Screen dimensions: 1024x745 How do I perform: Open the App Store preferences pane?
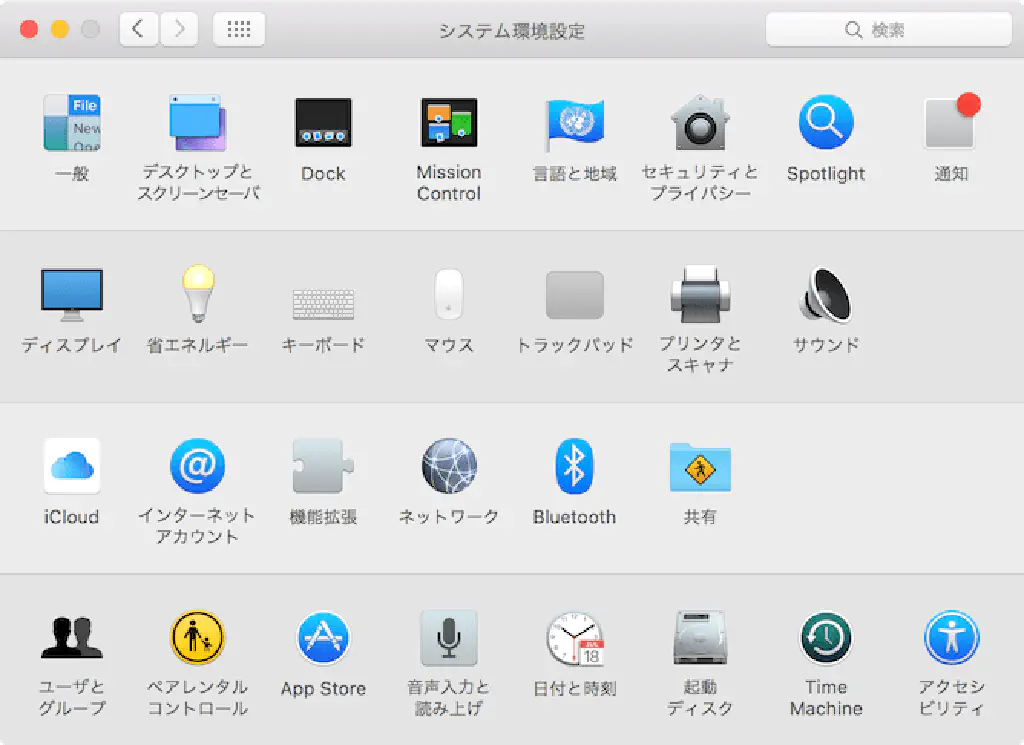[323, 638]
